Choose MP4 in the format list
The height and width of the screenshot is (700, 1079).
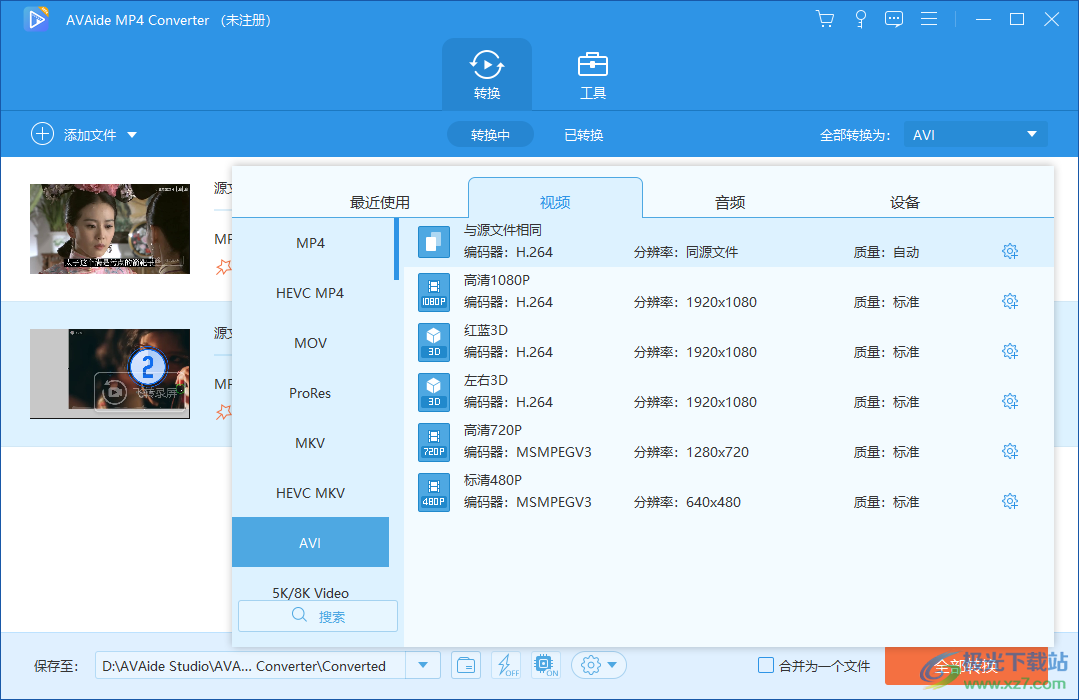click(310, 243)
